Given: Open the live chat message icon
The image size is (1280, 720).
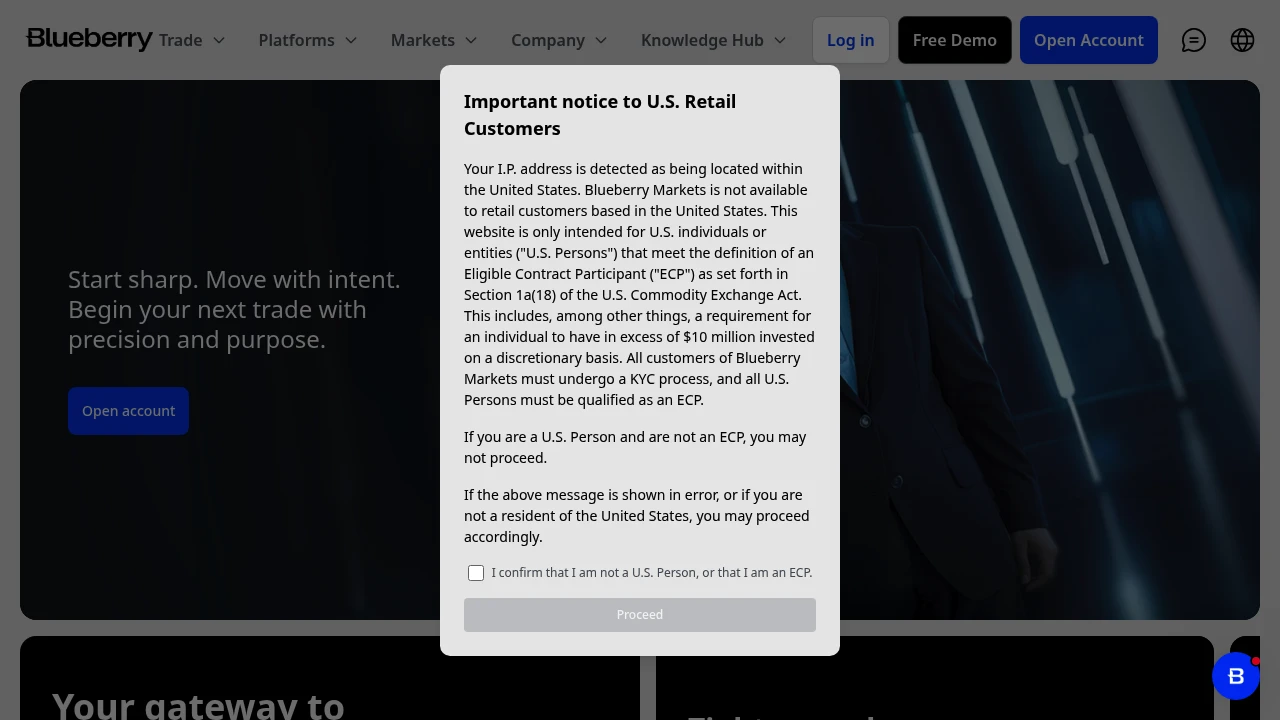Looking at the screenshot, I should click(x=1194, y=40).
